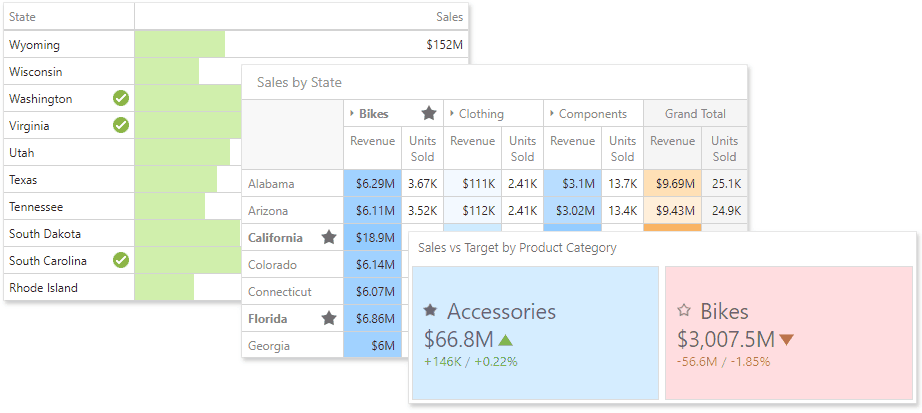Image resolution: width=922 pixels, height=413 pixels.
Task: Click the star icon next to Florida row
Action: pyautogui.click(x=328, y=319)
